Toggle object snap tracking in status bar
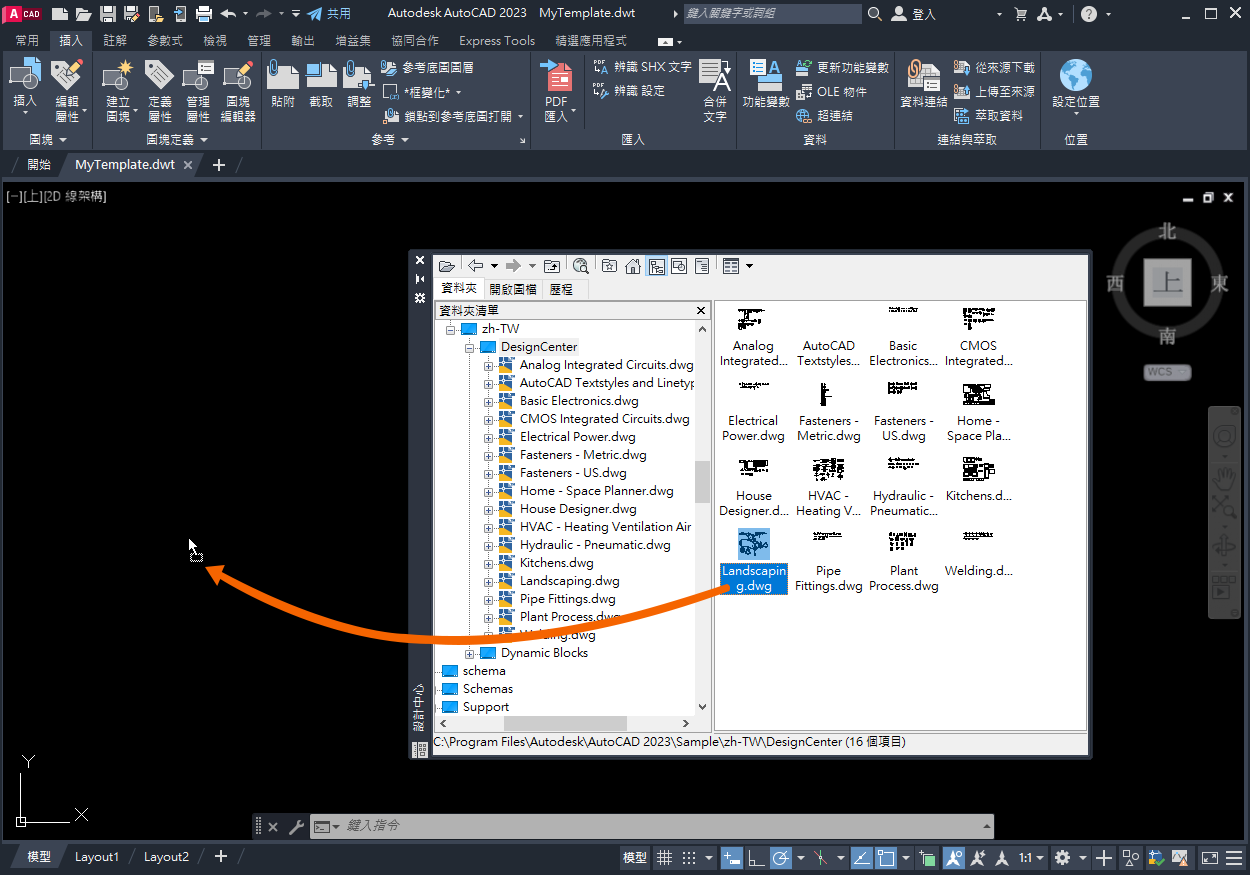Viewport: 1250px width, 875px height. [861, 858]
